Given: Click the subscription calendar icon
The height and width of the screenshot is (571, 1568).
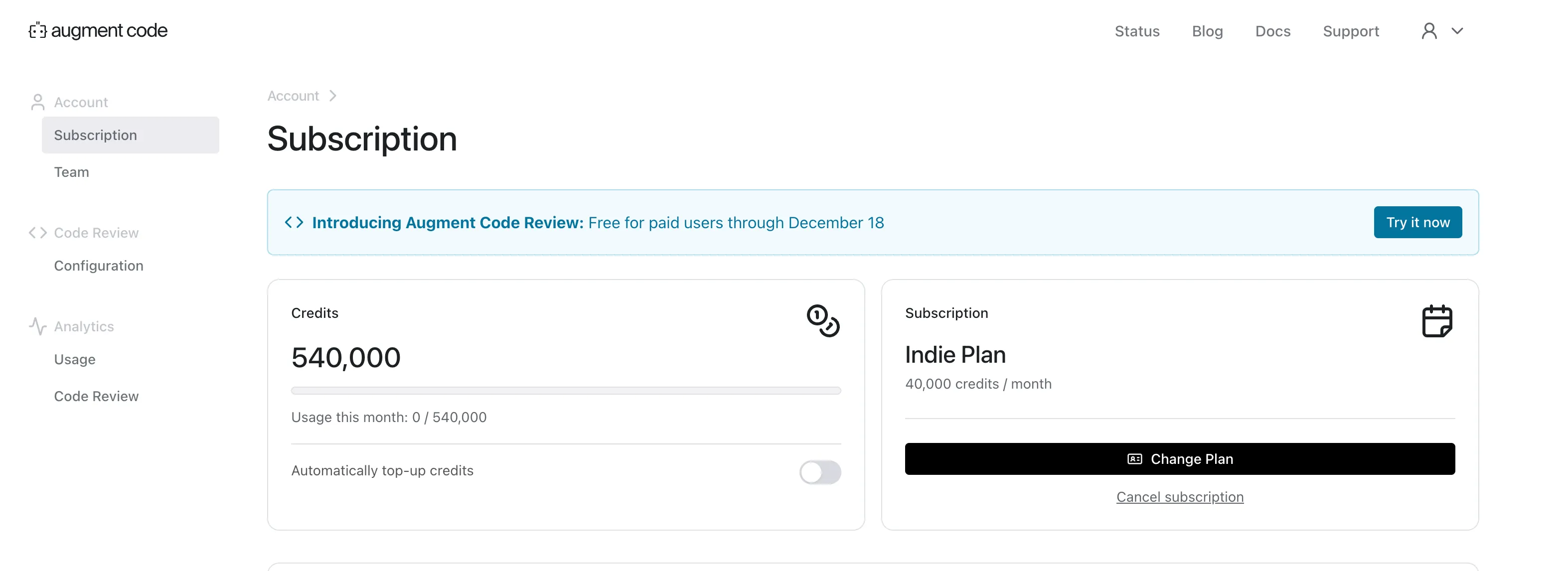Looking at the screenshot, I should coord(1436,321).
